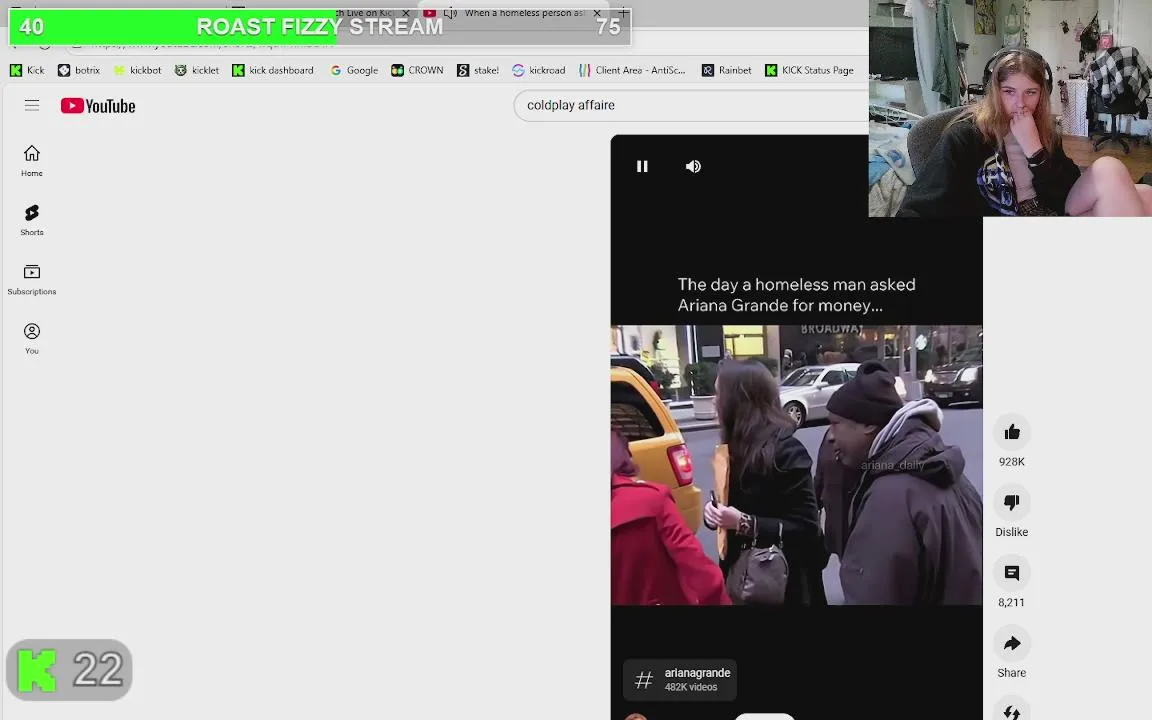Open Subscriptions in the sidebar
This screenshot has height=720, width=1152.
32,279
